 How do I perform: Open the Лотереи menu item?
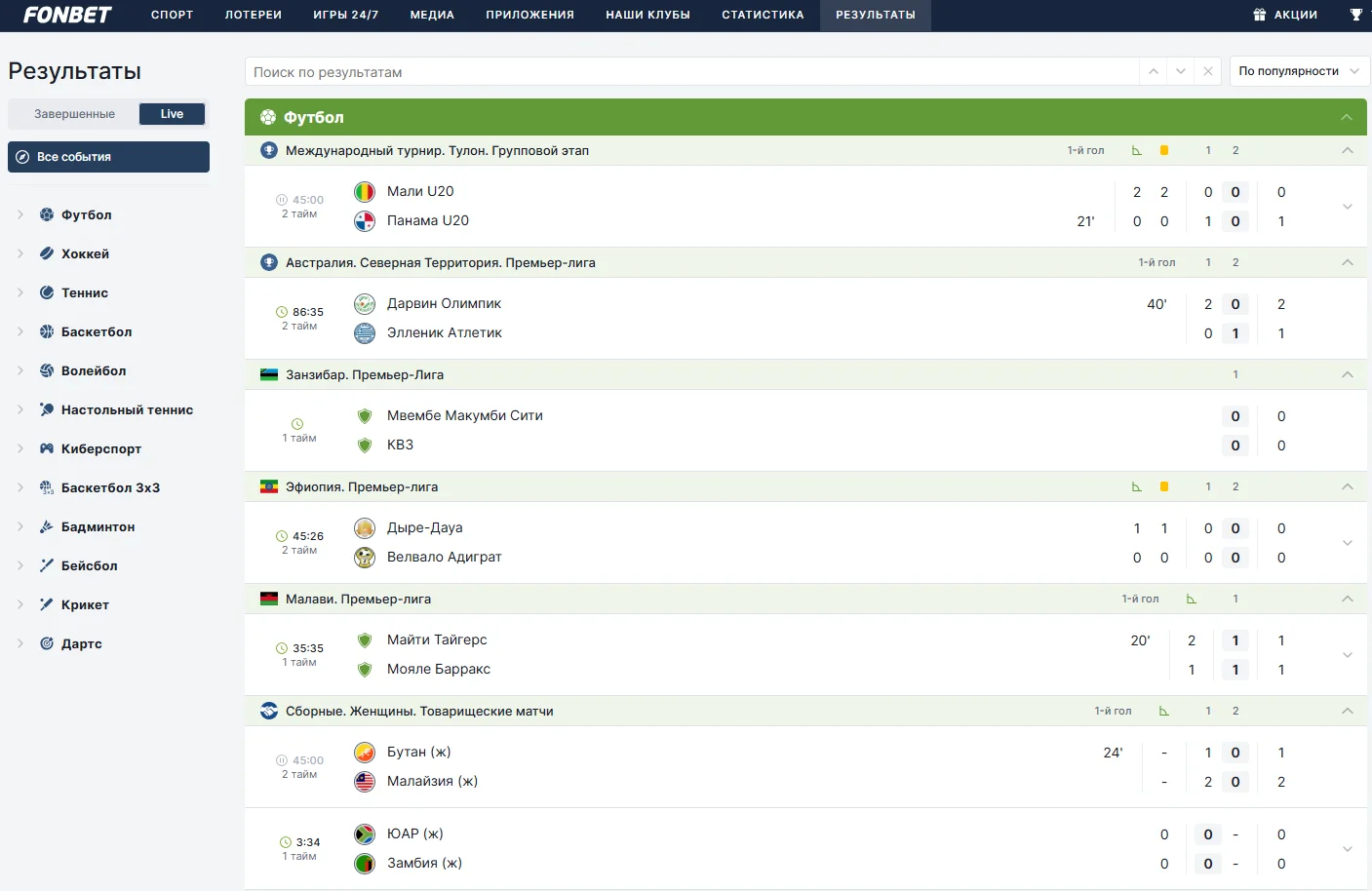point(254,15)
